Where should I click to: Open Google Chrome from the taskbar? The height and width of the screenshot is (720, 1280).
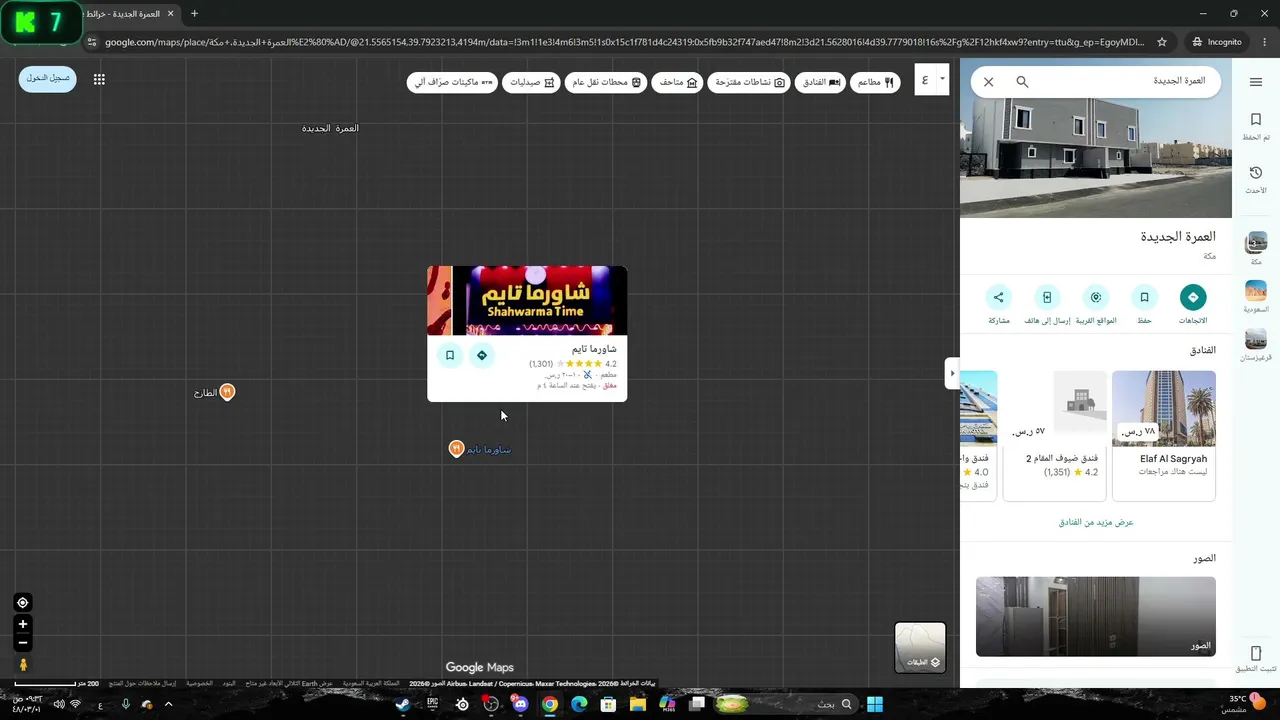tap(549, 704)
